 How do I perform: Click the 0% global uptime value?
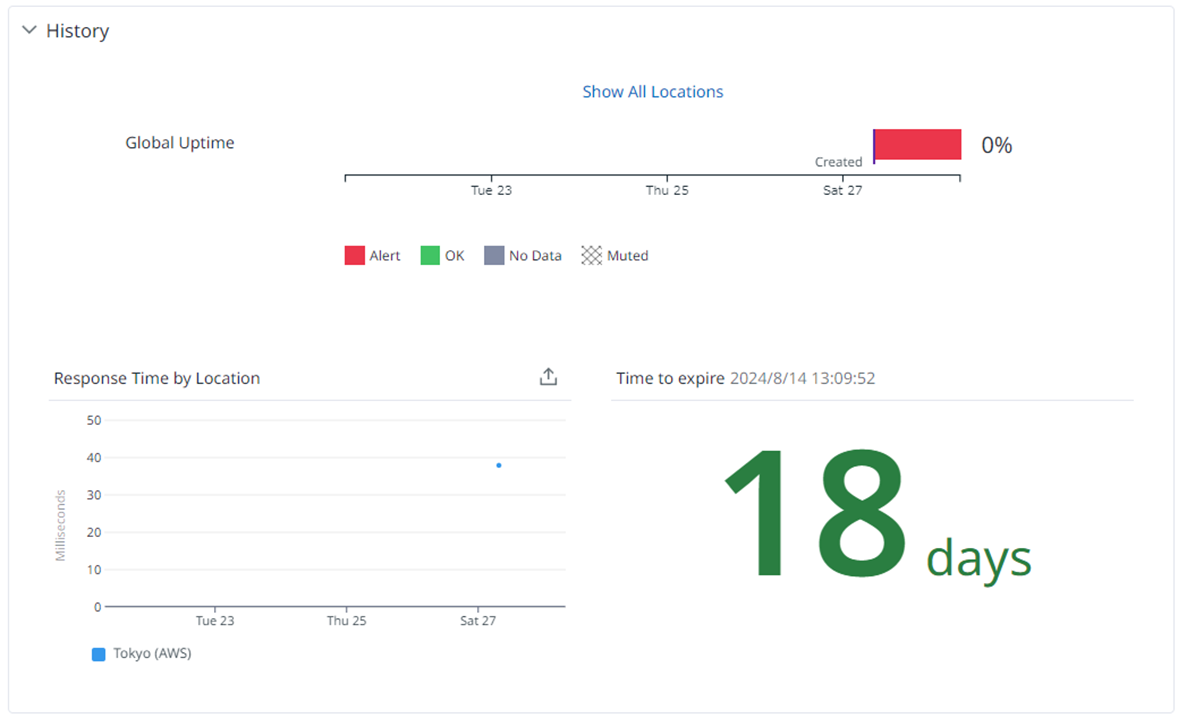997,145
